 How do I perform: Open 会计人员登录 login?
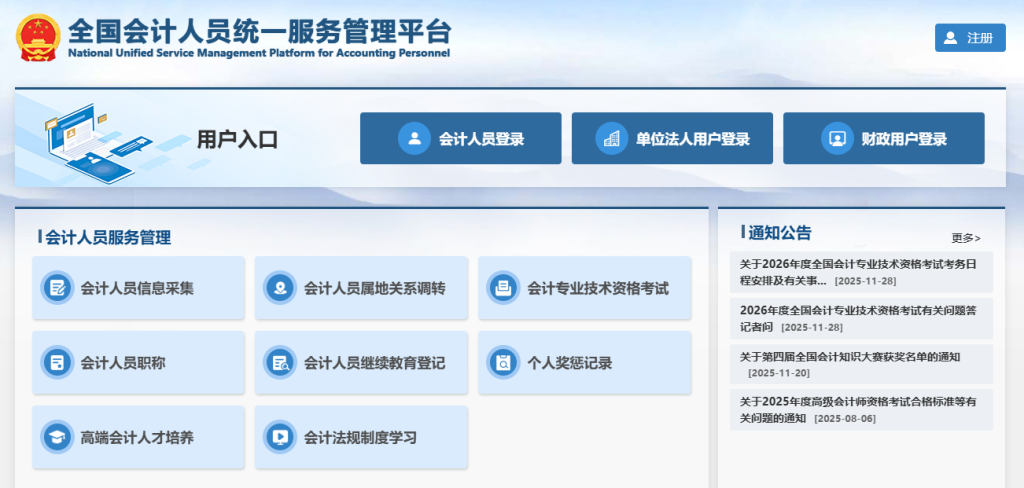(x=460, y=138)
